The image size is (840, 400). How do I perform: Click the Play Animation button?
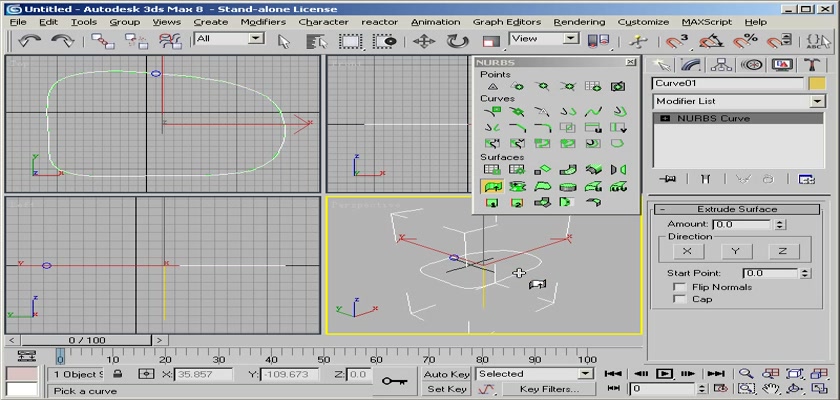[664, 374]
